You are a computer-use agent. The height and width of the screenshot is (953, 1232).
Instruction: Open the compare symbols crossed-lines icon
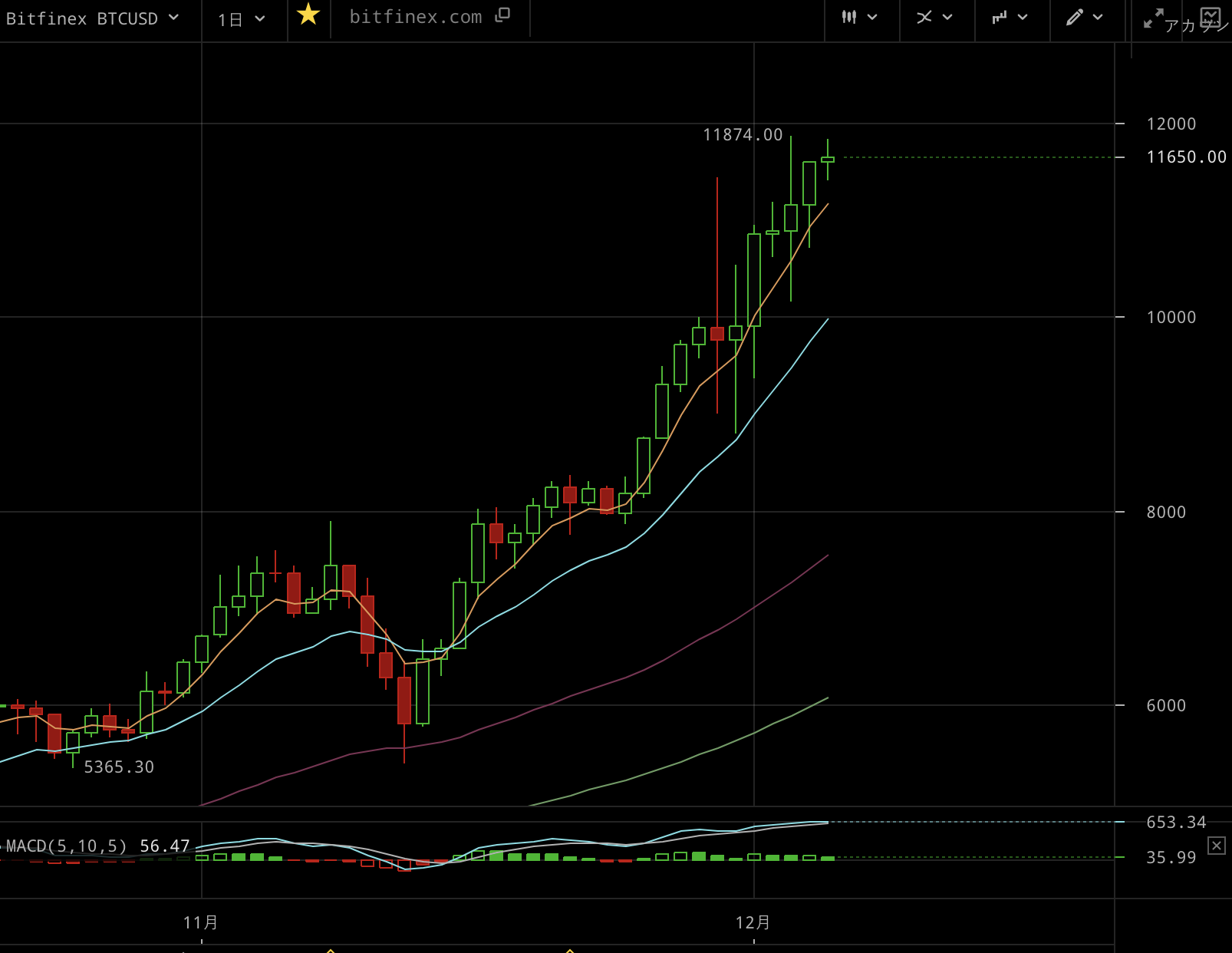pyautogui.click(x=924, y=17)
